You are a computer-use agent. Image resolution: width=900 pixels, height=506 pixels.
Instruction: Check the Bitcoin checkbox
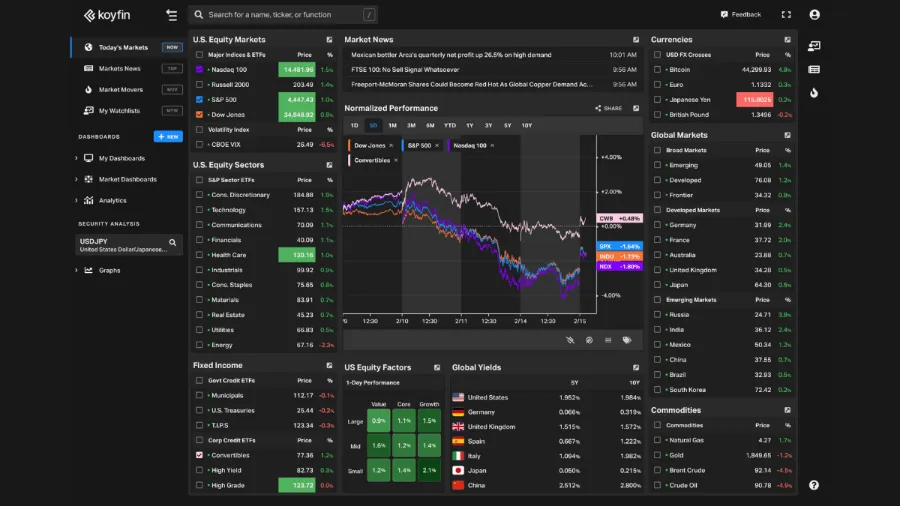[657, 69]
